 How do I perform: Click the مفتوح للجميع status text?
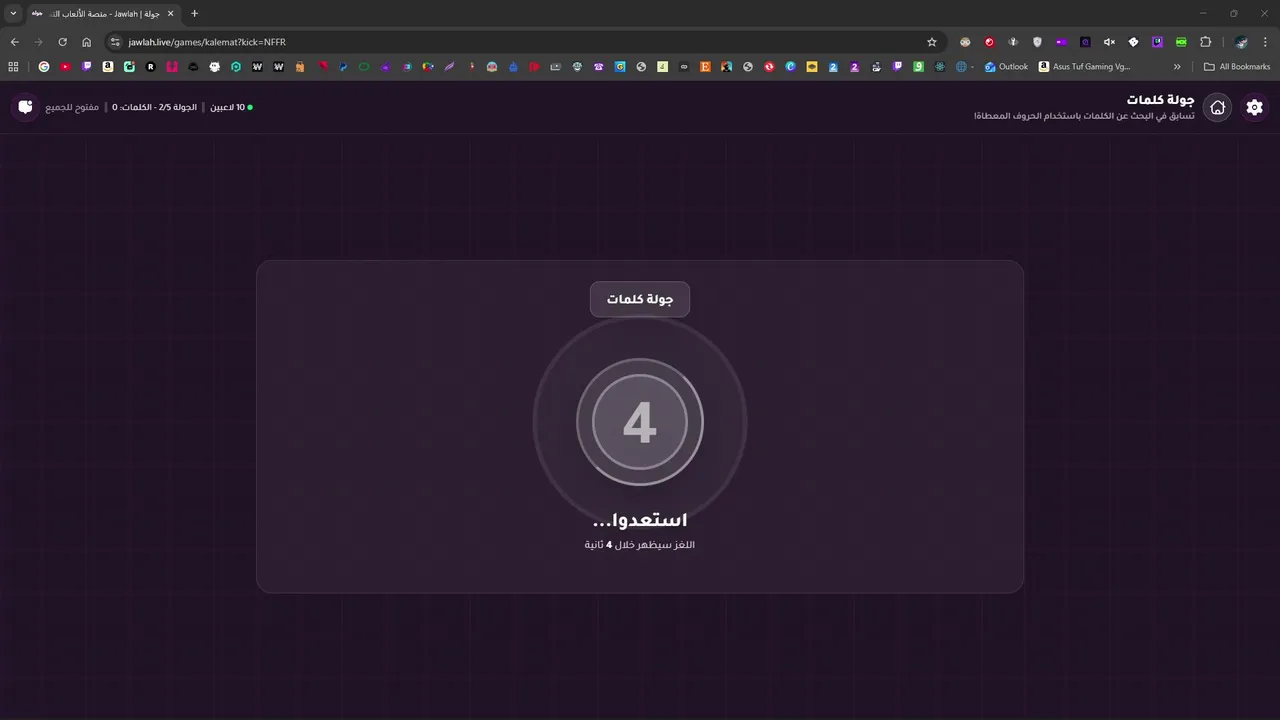click(x=72, y=107)
